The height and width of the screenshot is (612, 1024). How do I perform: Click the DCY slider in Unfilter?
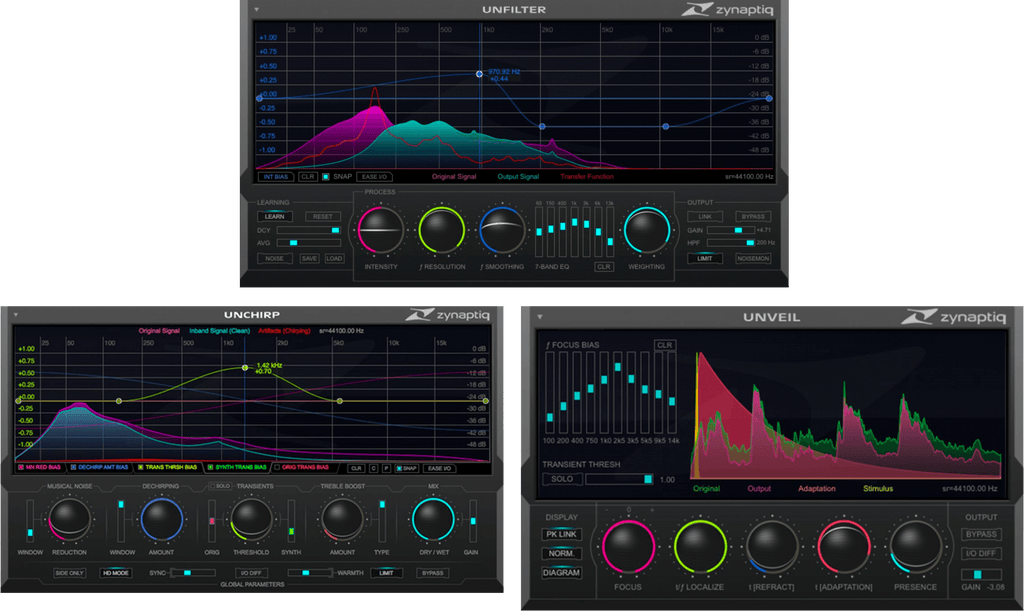pos(308,230)
